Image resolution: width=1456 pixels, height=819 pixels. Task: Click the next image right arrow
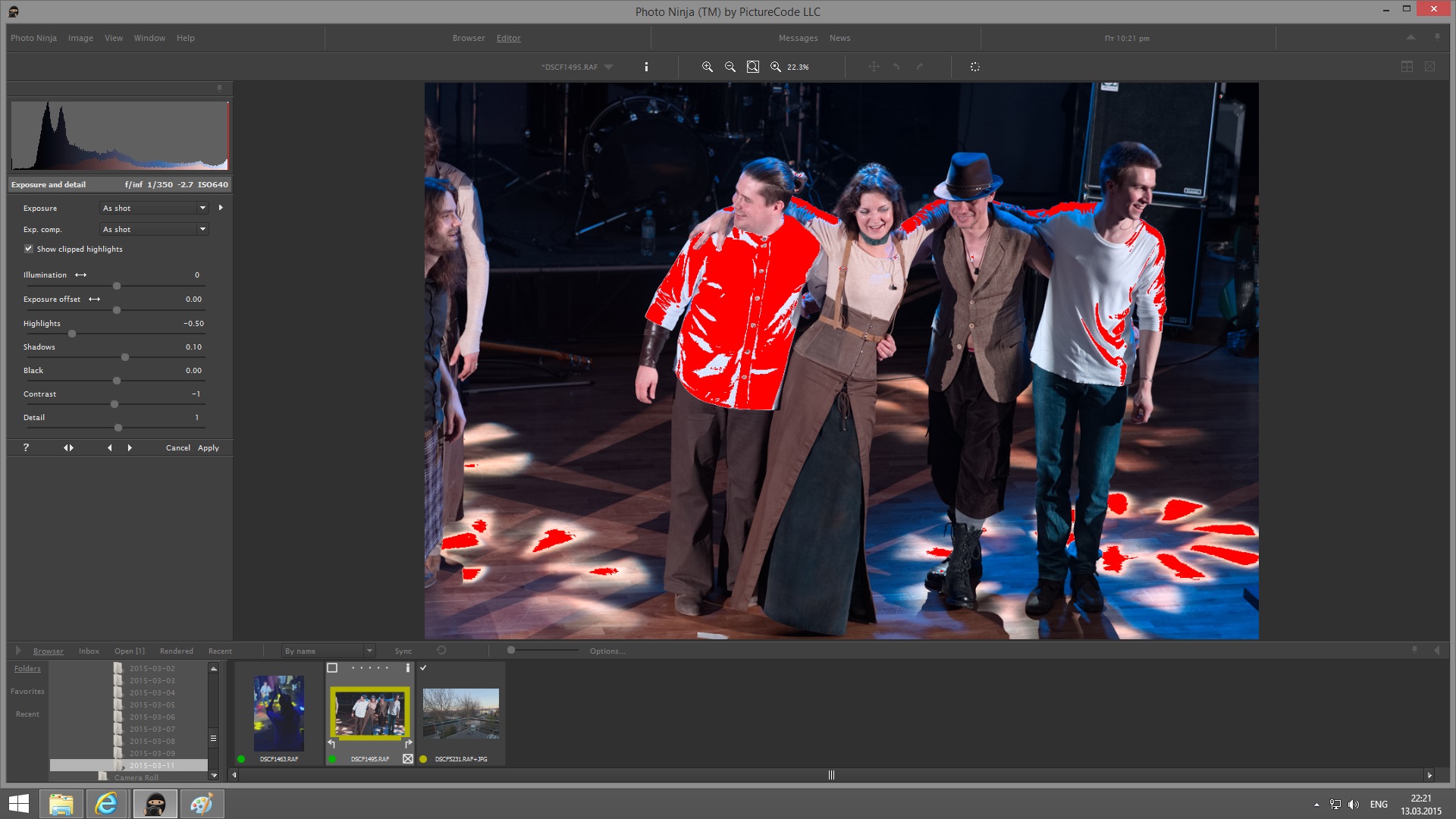point(130,447)
